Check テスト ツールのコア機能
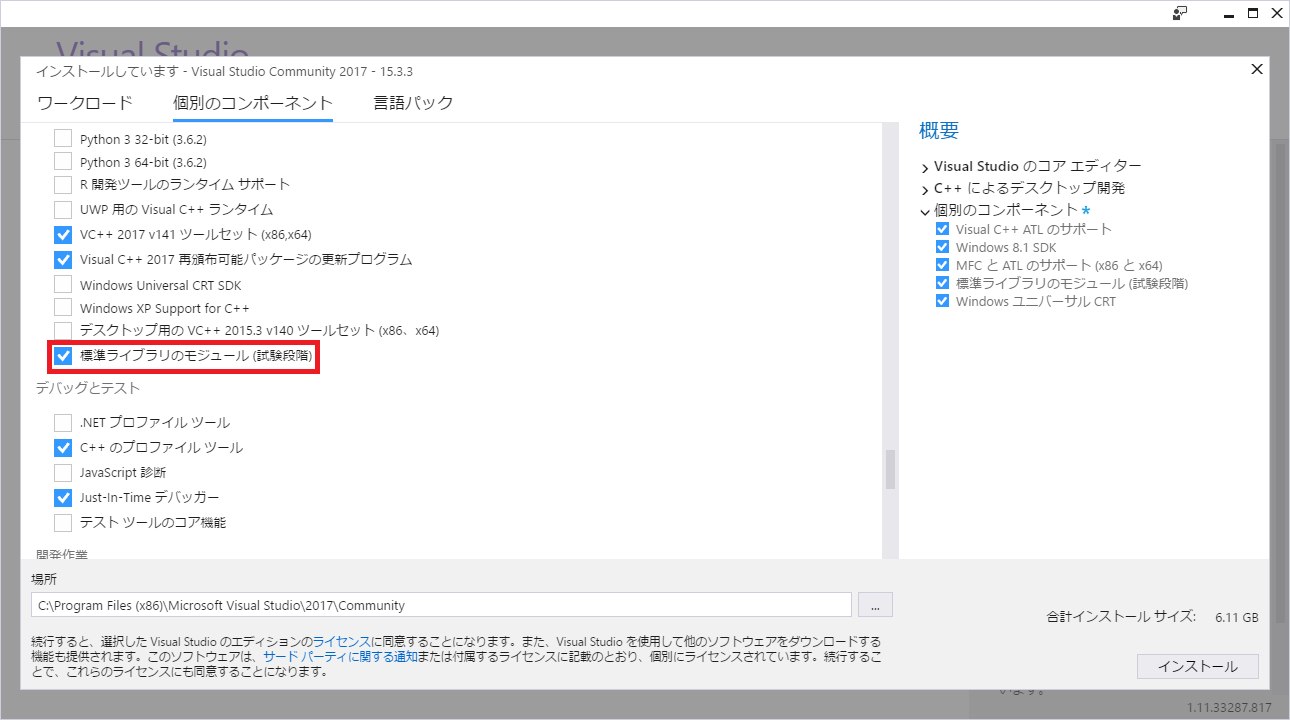Screen dimensions: 1290x720 click(x=63, y=522)
